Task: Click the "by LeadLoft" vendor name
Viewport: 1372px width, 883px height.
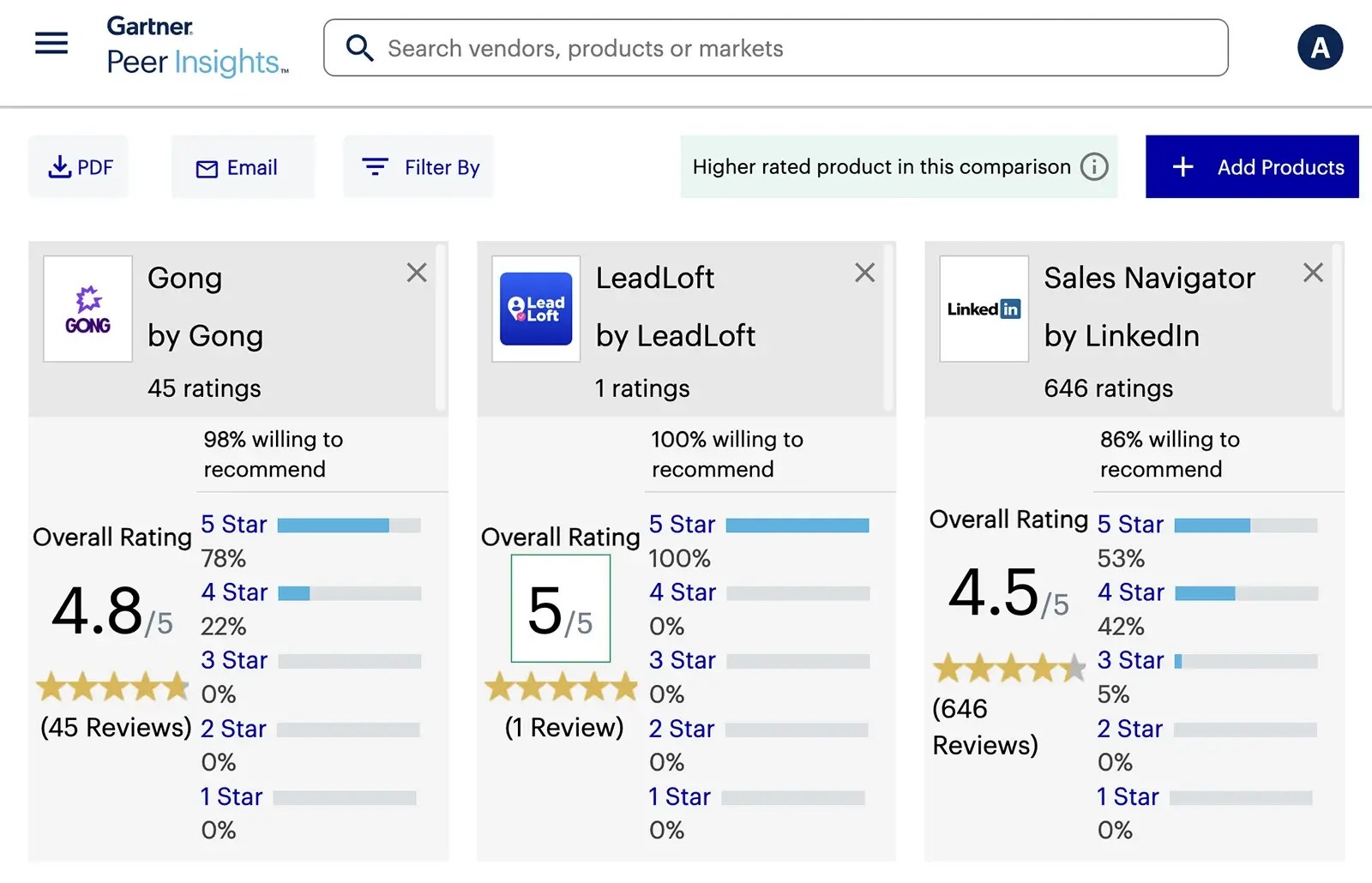Action: click(x=676, y=336)
